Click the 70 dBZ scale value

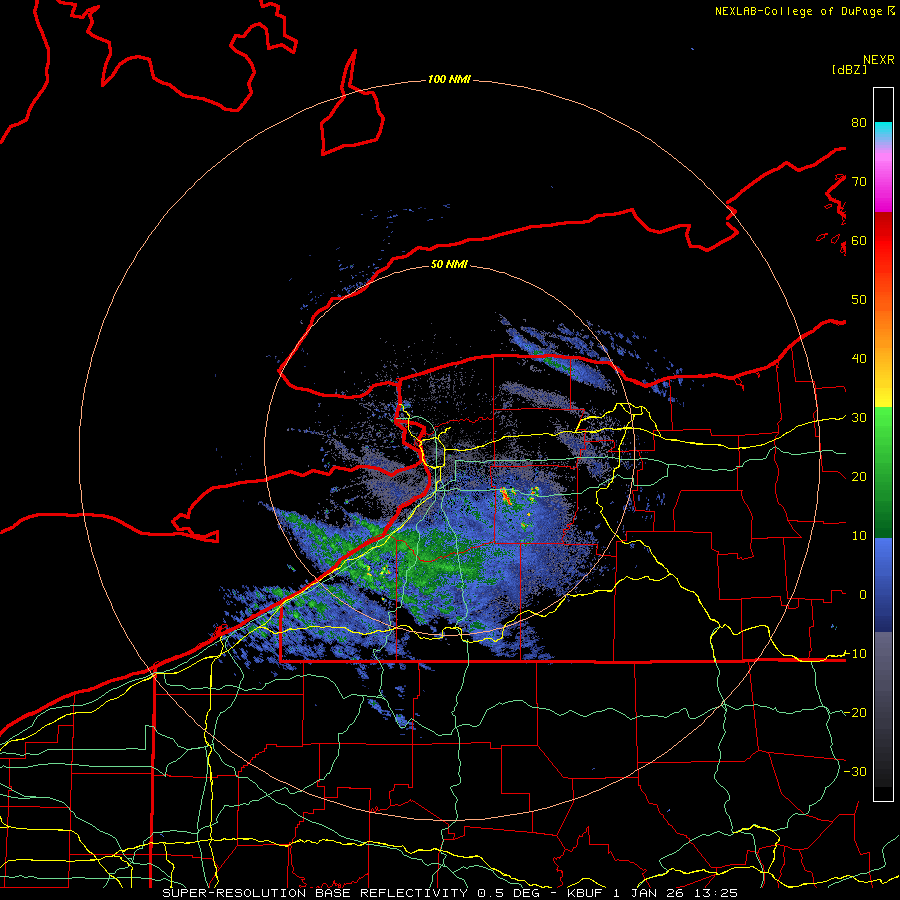tap(859, 181)
